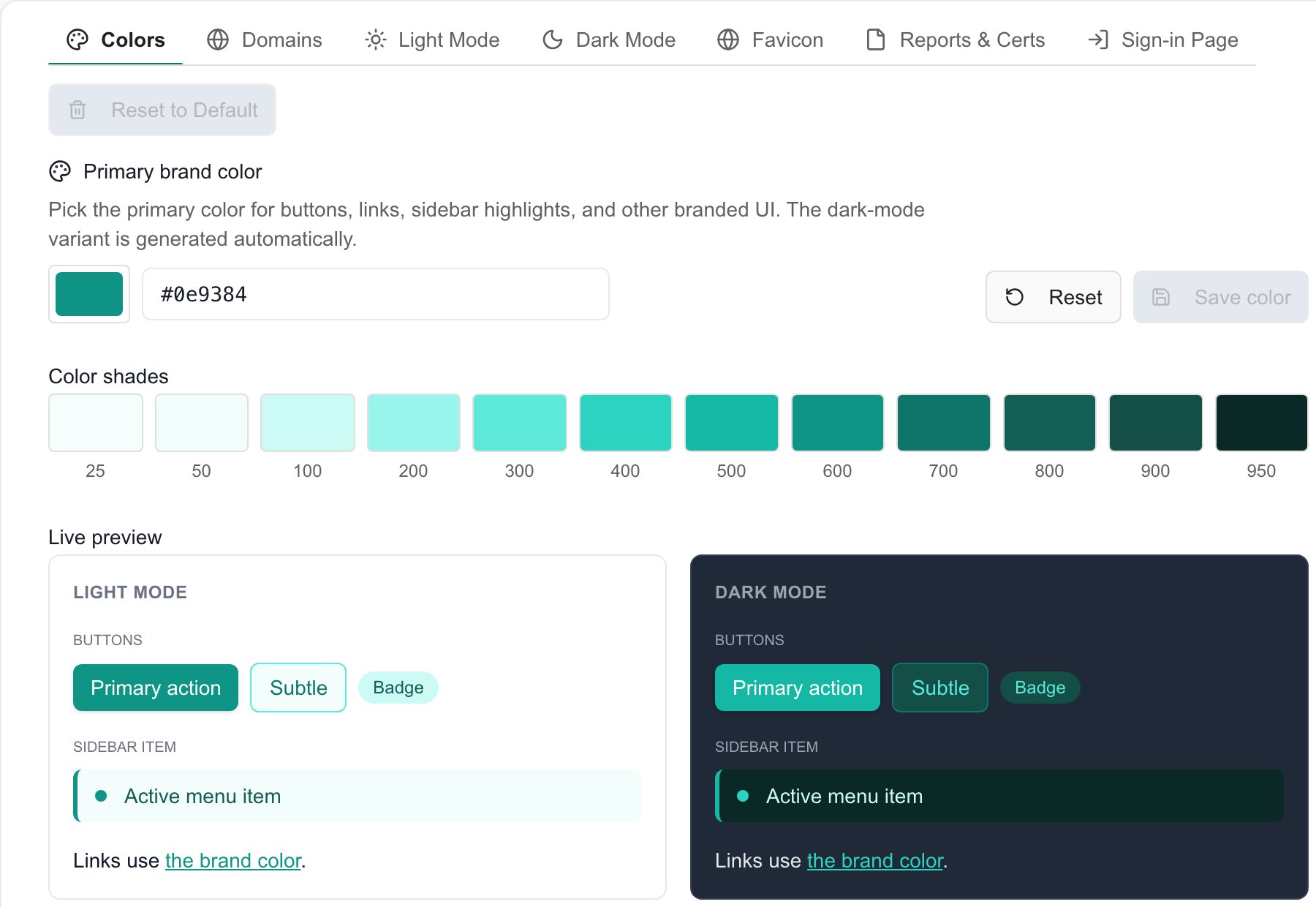Click the Badge in light mode preview
The image size is (1316, 907).
pos(398,688)
